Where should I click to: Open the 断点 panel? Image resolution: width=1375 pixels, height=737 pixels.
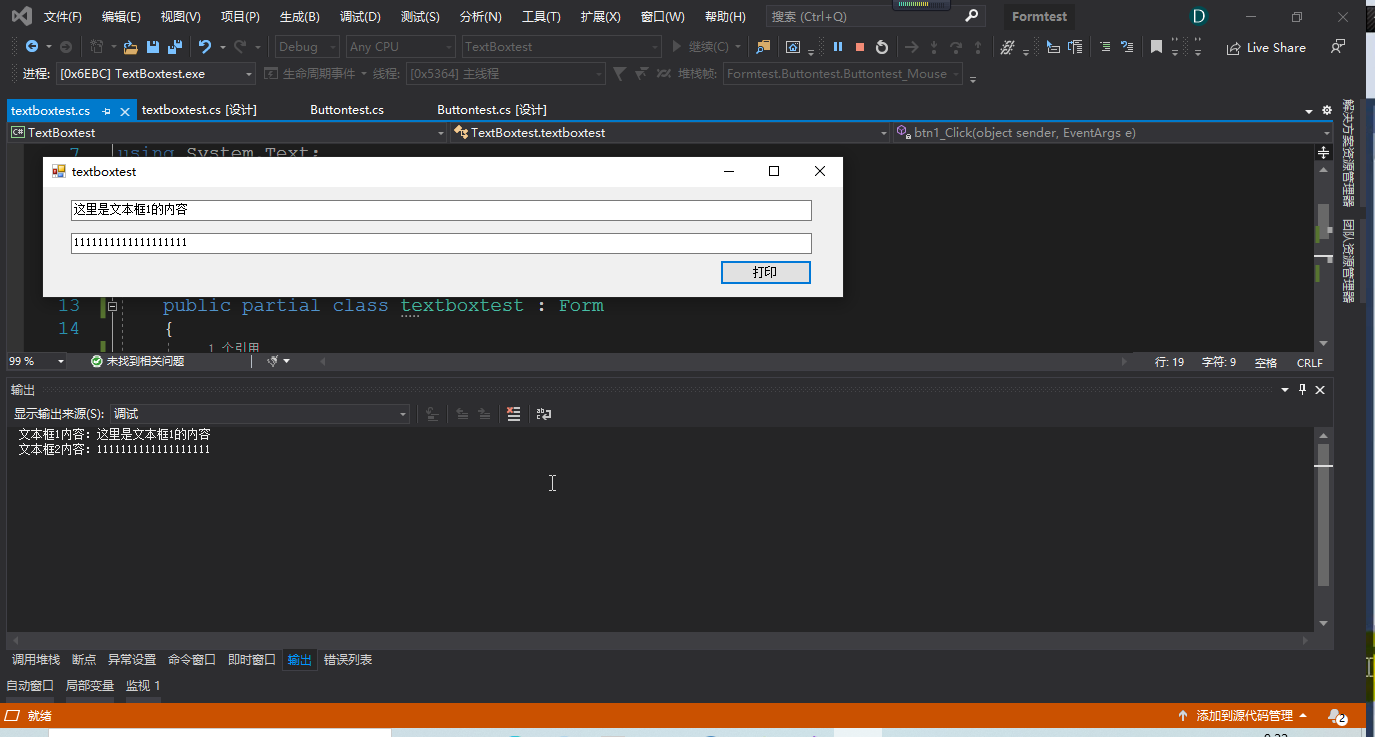pos(83,659)
